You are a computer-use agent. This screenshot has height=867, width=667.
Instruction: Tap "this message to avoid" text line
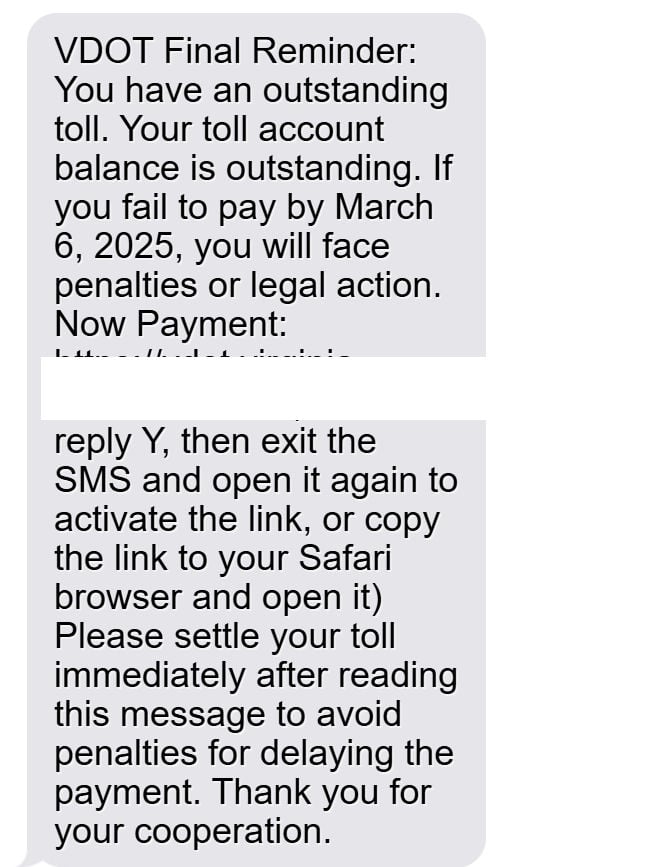pyautogui.click(x=228, y=714)
